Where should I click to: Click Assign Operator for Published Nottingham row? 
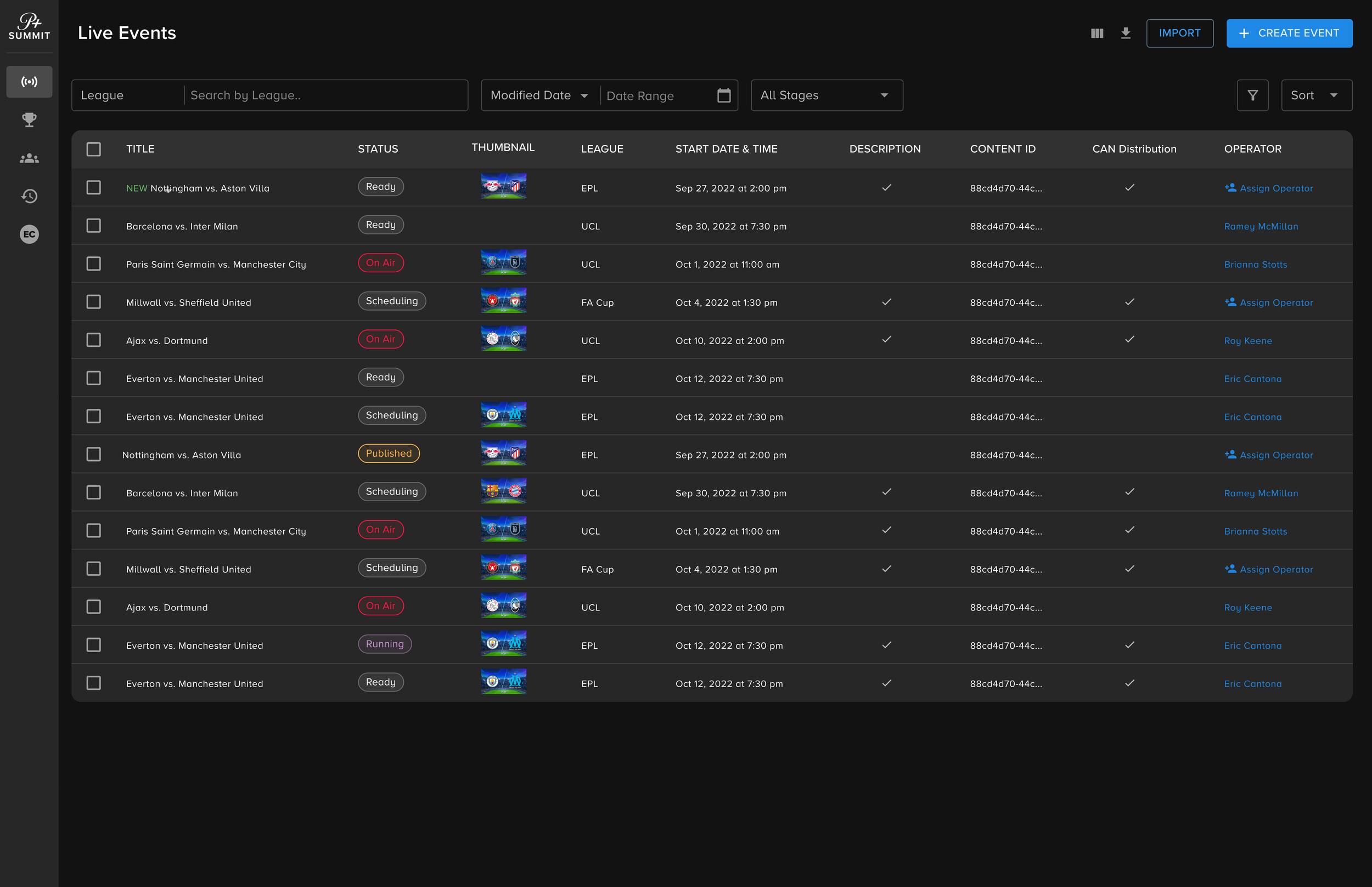tap(1269, 455)
